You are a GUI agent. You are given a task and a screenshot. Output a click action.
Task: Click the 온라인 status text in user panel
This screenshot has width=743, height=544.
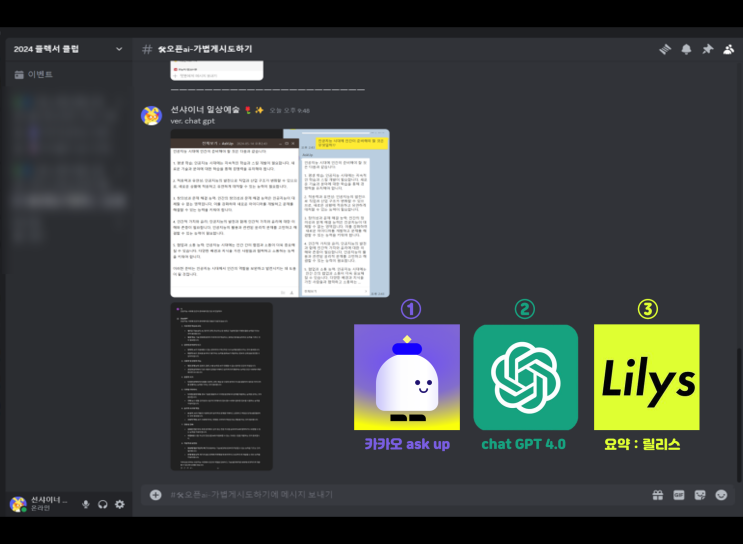click(x=40, y=508)
